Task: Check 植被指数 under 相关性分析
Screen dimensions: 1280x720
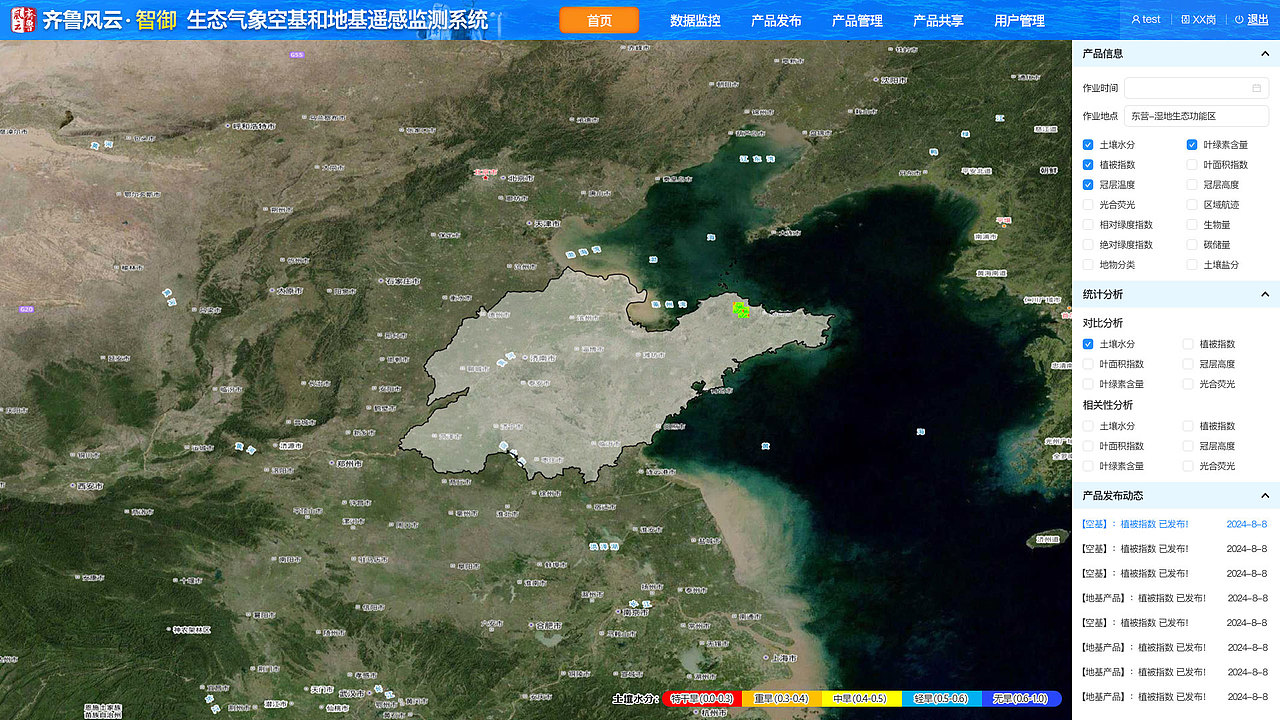Action: 1188,426
